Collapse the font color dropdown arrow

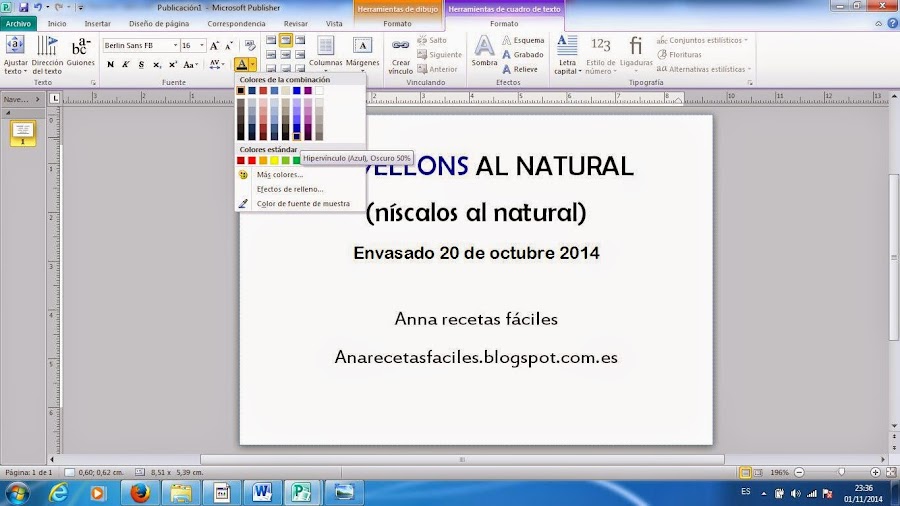pos(253,64)
